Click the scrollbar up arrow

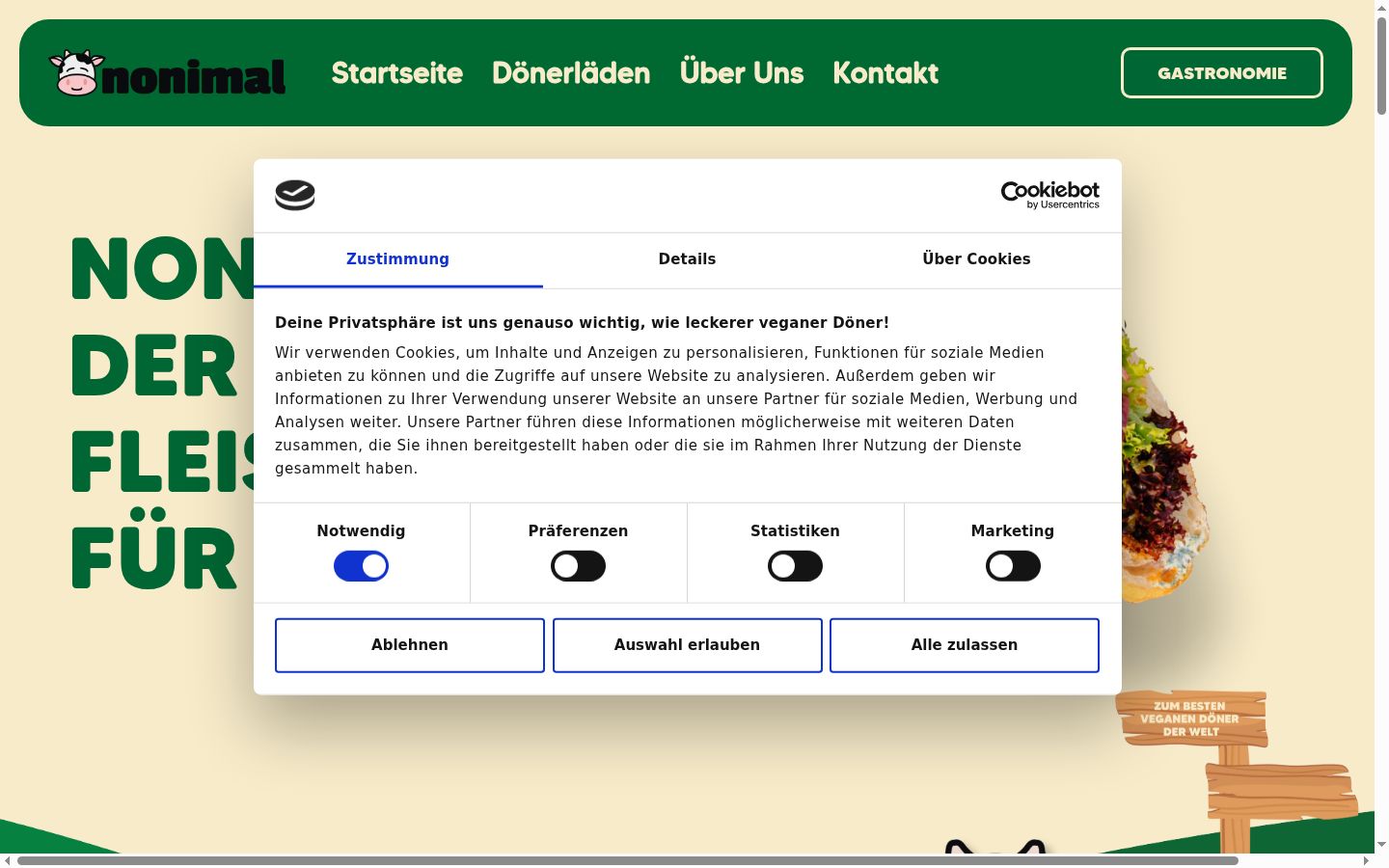pyautogui.click(x=1381, y=8)
